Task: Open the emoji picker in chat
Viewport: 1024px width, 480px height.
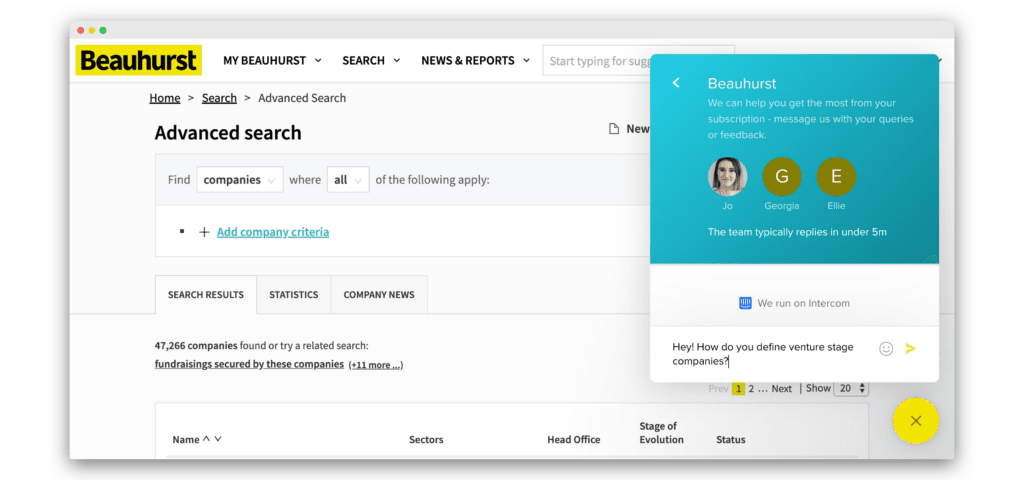Action: (886, 349)
